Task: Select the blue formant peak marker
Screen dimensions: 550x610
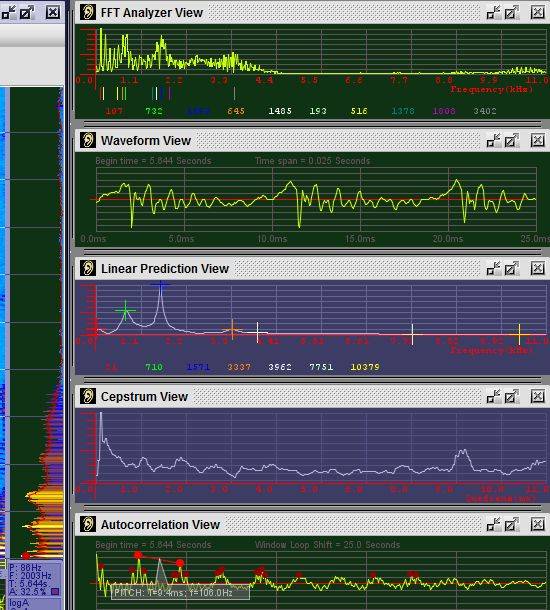Action: point(161,285)
